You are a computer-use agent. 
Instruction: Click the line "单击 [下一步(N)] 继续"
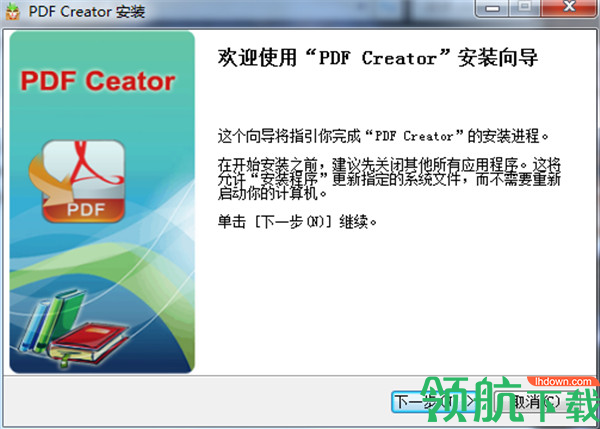(297, 222)
